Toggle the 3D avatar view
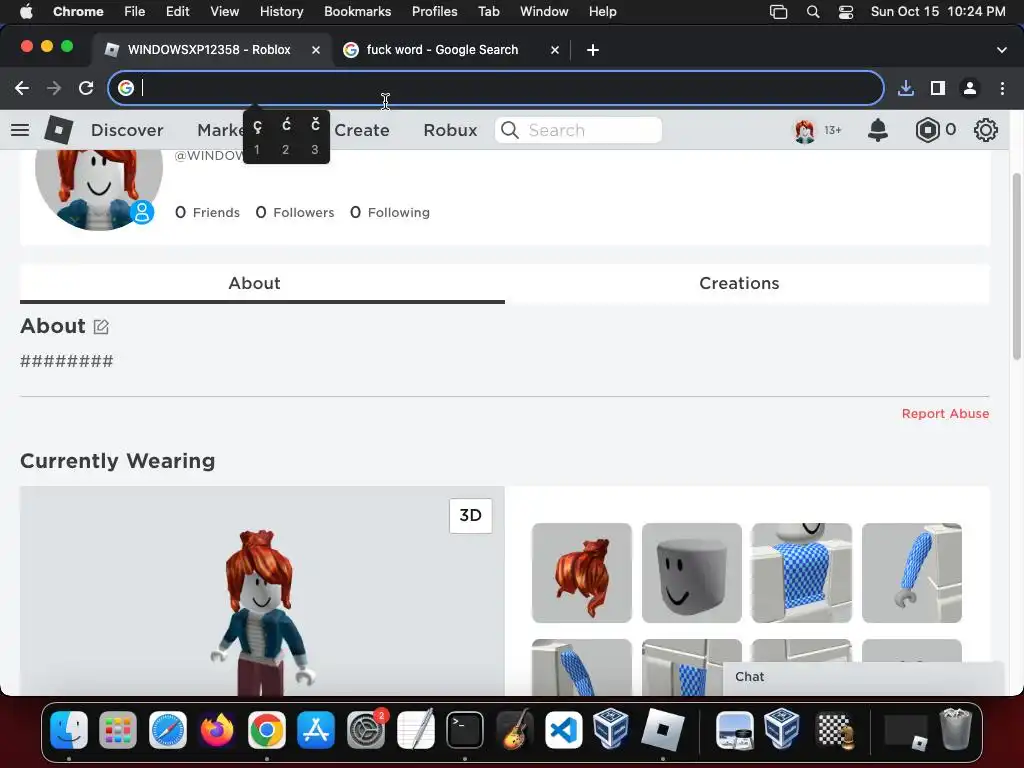Viewport: 1024px width, 768px height. [470, 515]
